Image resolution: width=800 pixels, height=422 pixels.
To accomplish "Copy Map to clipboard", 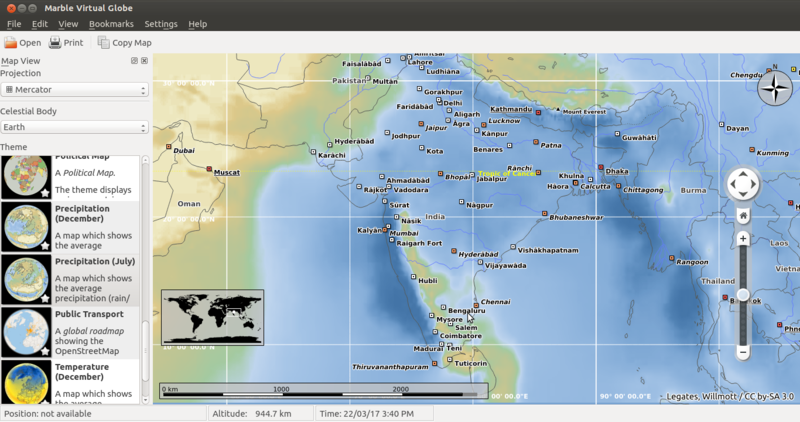I will click(124, 43).
